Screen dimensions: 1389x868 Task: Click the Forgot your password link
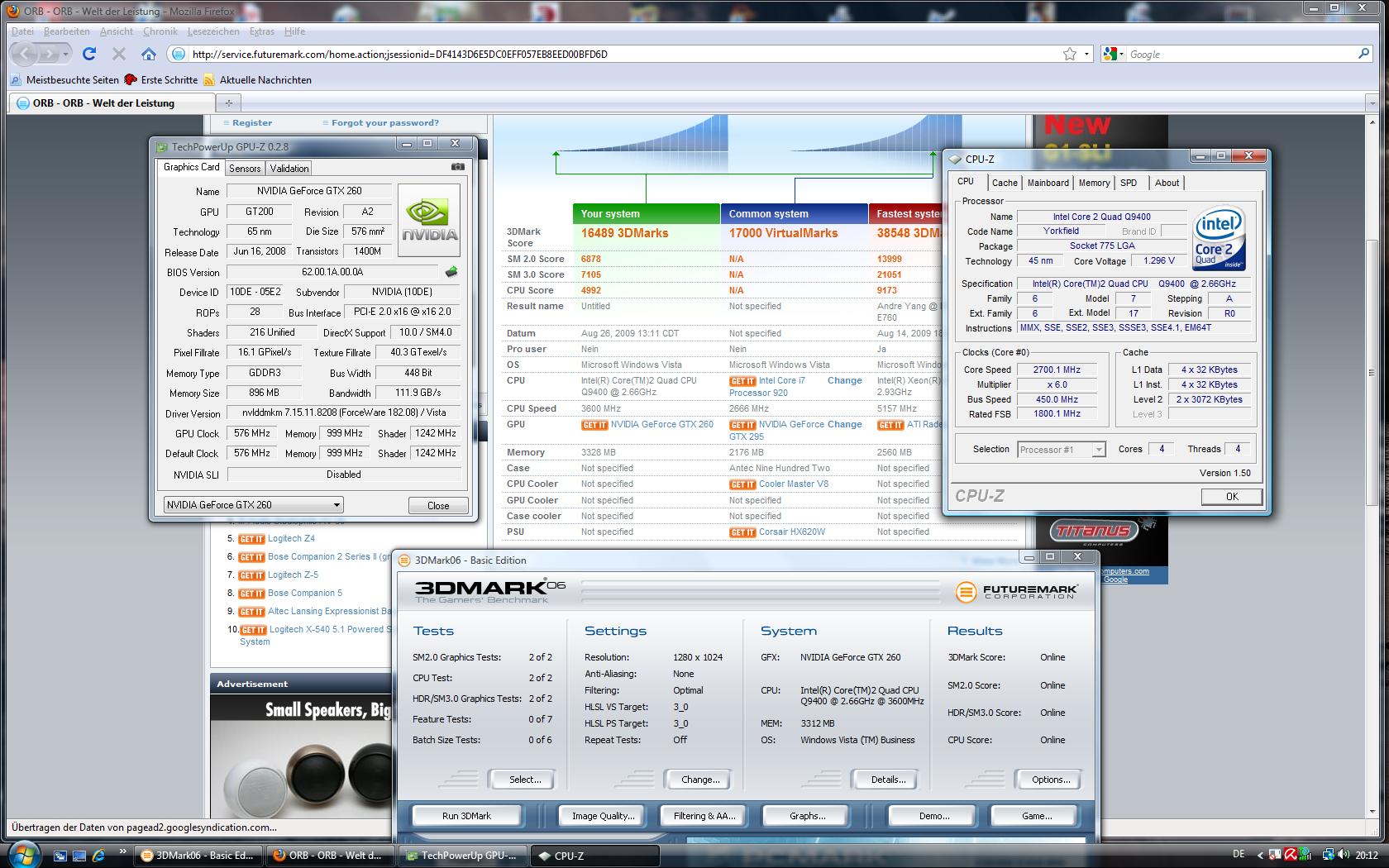click(384, 122)
